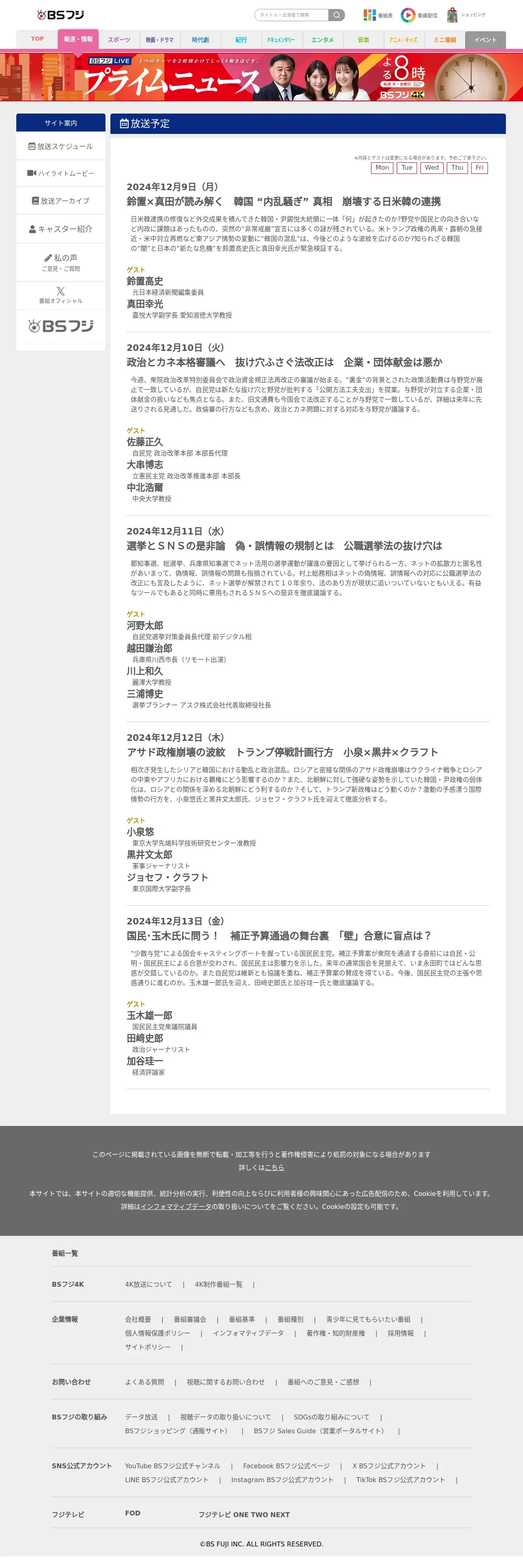Click the BSフジ logo in sidebar
This screenshot has height=1568, width=523.
point(61,326)
